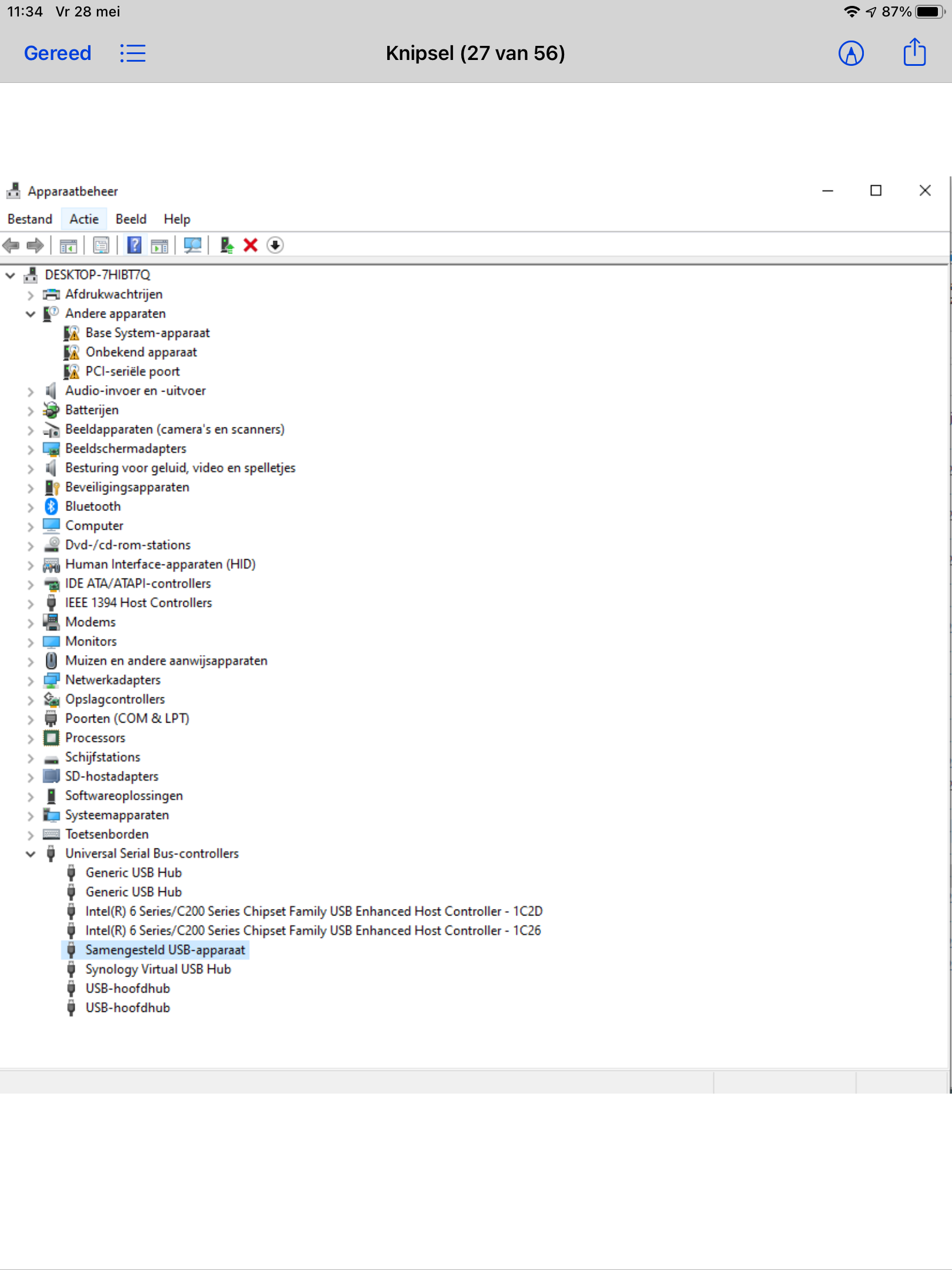Viewport: 952px width, 1270px height.
Task: Click the Bluetooth category icon
Action: click(52, 506)
